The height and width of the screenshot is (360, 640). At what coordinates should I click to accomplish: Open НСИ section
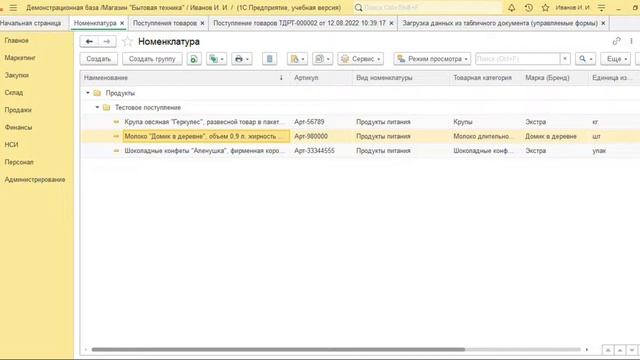pos(11,144)
